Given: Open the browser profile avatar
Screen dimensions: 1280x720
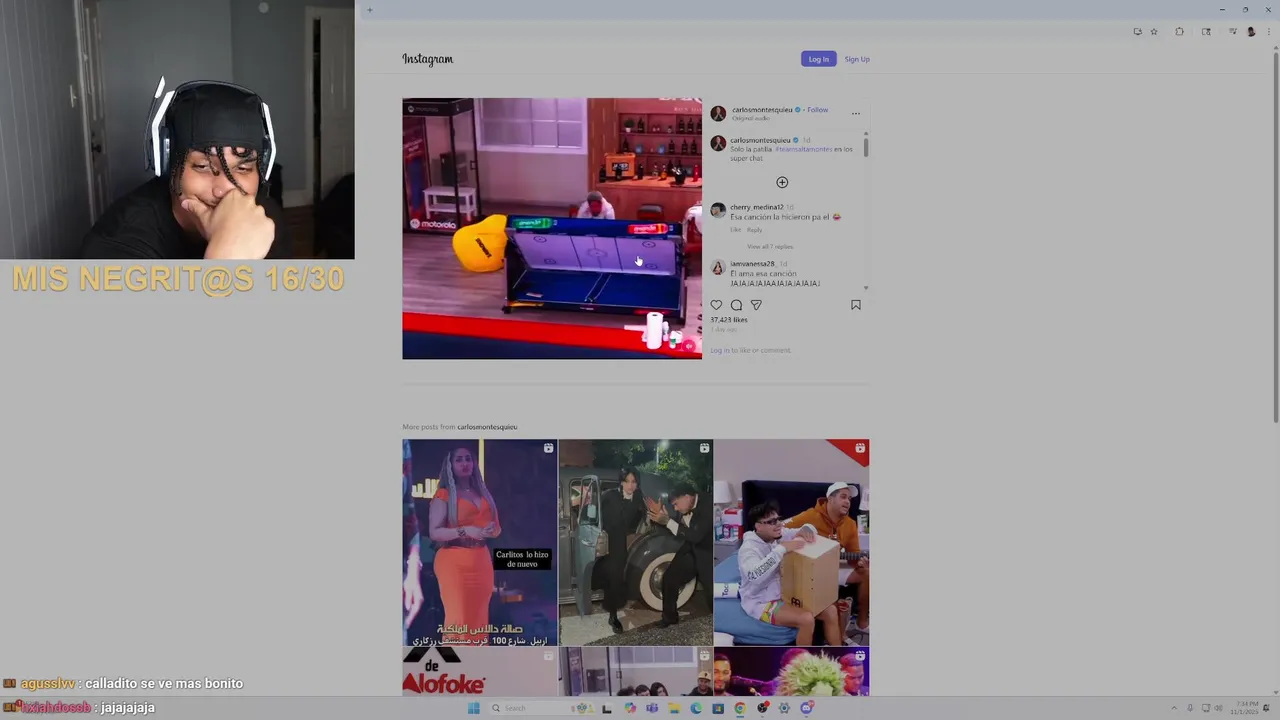Looking at the screenshot, I should pos(1251,31).
